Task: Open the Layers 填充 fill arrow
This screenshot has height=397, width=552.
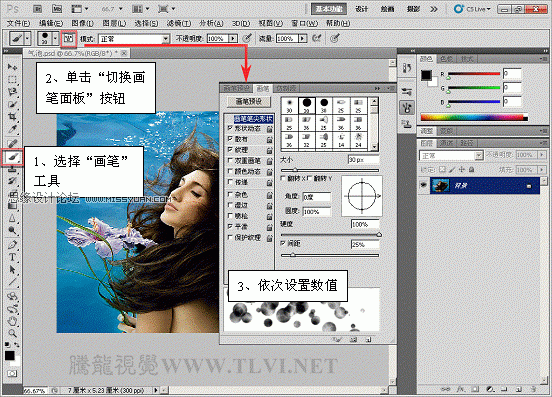Action: [x=542, y=170]
